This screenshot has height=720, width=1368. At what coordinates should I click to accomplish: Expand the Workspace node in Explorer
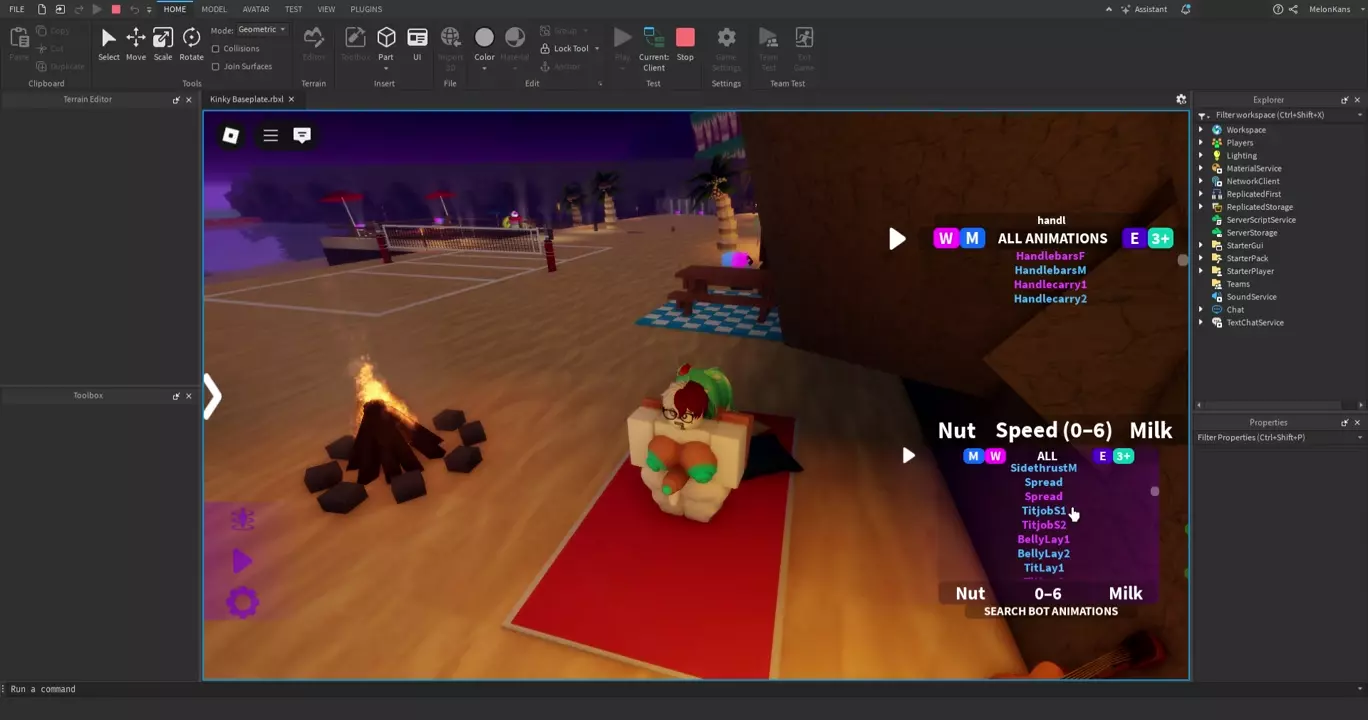pyautogui.click(x=1201, y=130)
